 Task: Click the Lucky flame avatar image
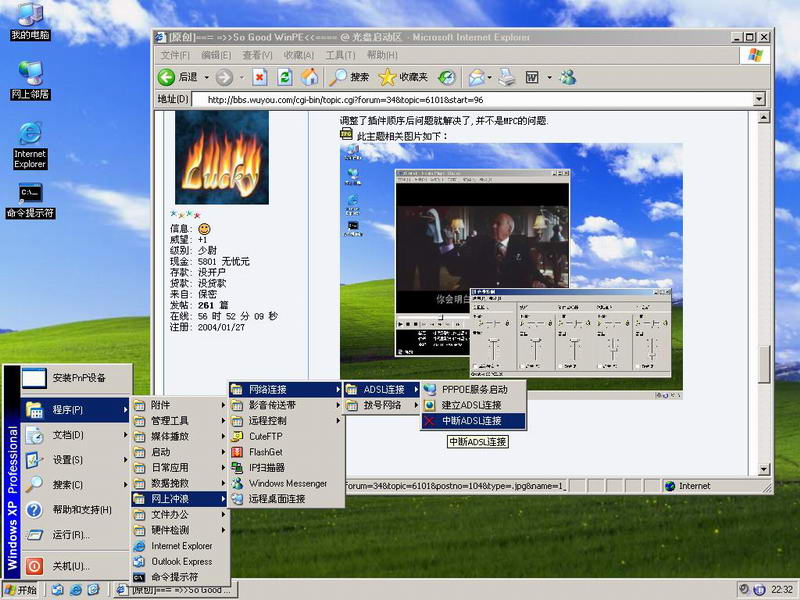tap(222, 158)
